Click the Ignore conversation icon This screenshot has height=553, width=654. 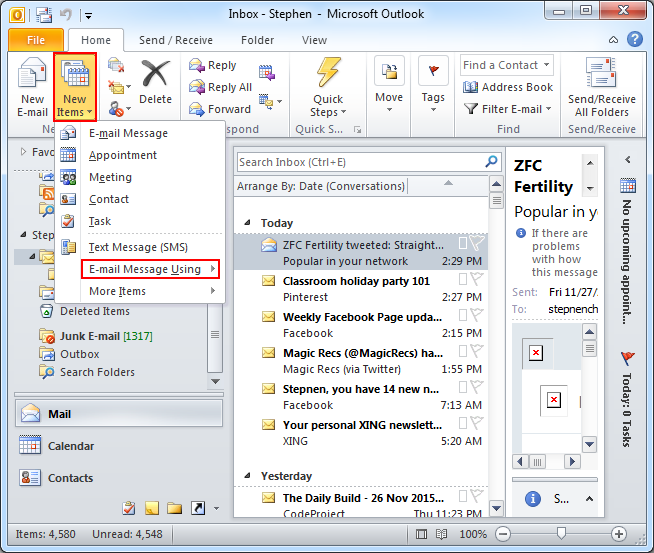click(x=116, y=65)
